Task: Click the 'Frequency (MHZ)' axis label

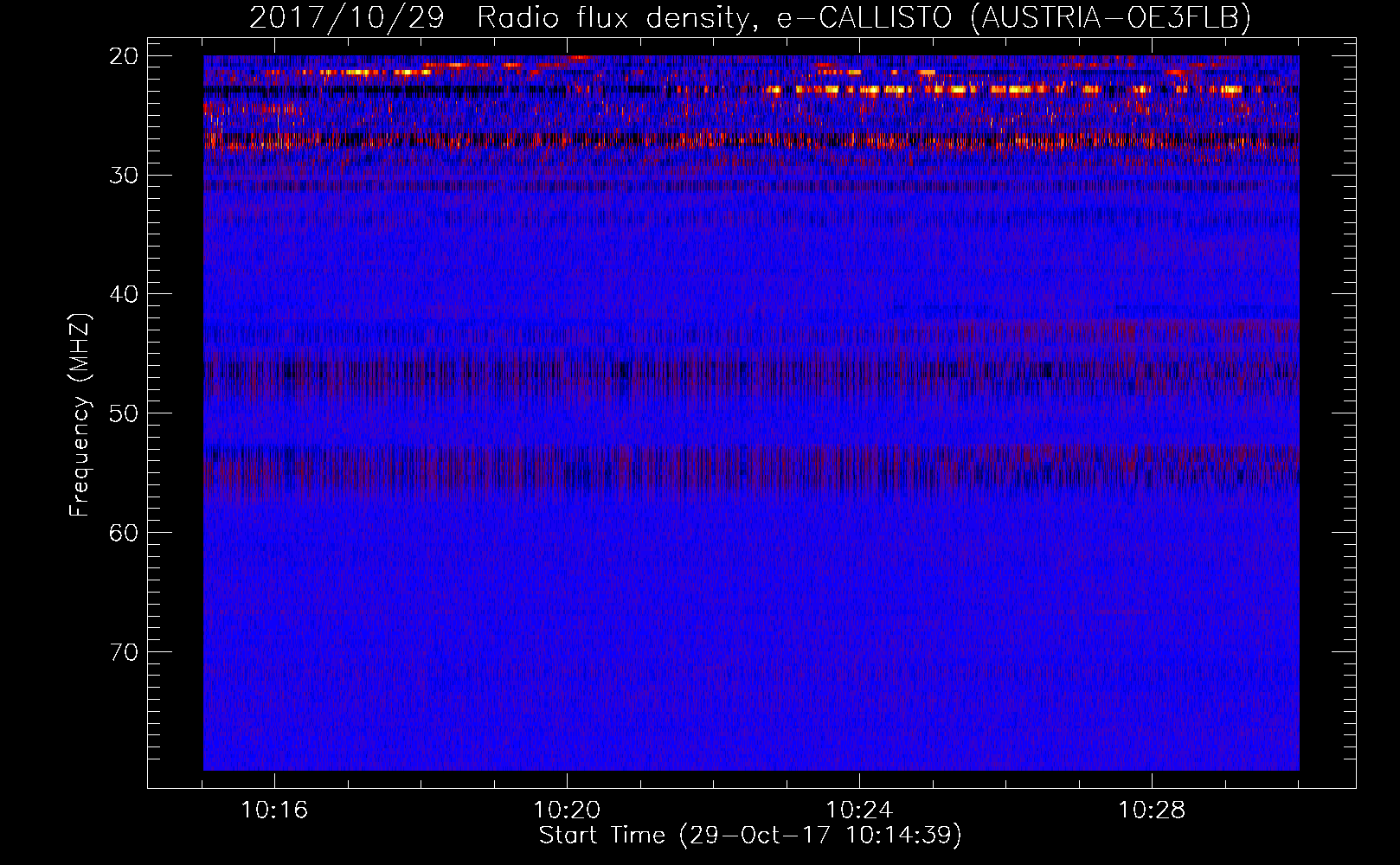Action: [79, 416]
